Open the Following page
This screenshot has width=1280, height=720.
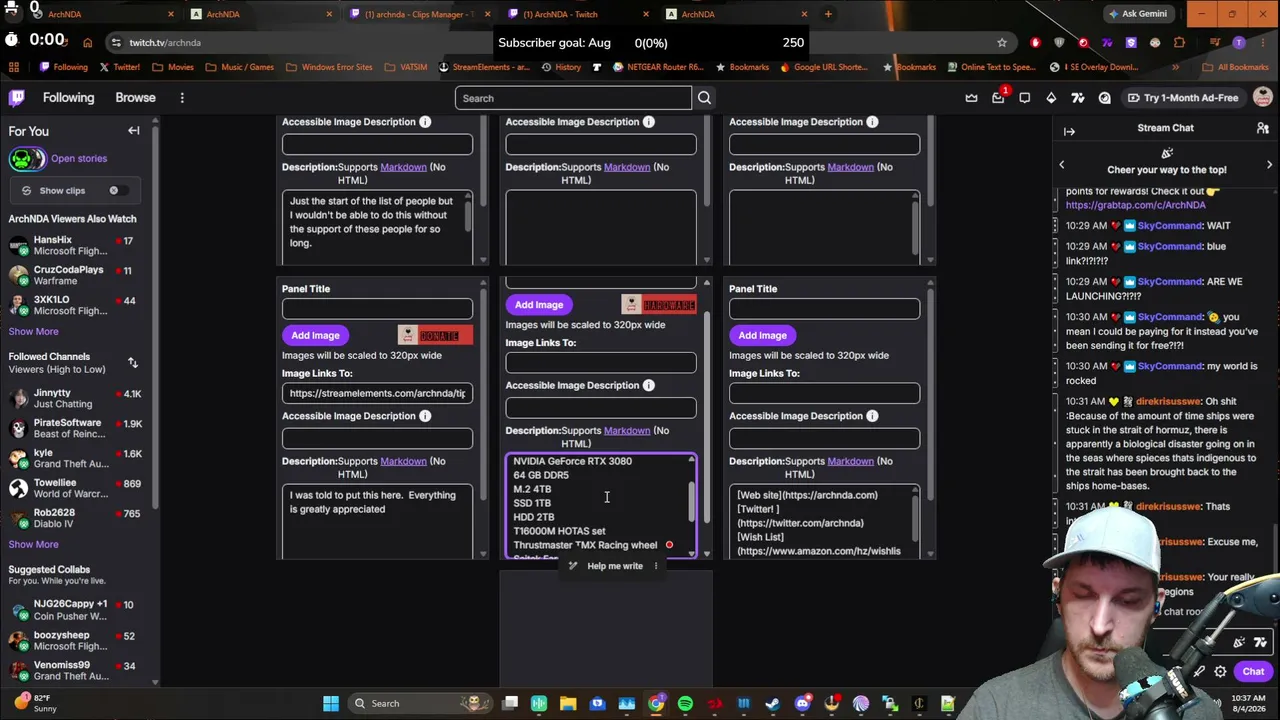[68, 98]
